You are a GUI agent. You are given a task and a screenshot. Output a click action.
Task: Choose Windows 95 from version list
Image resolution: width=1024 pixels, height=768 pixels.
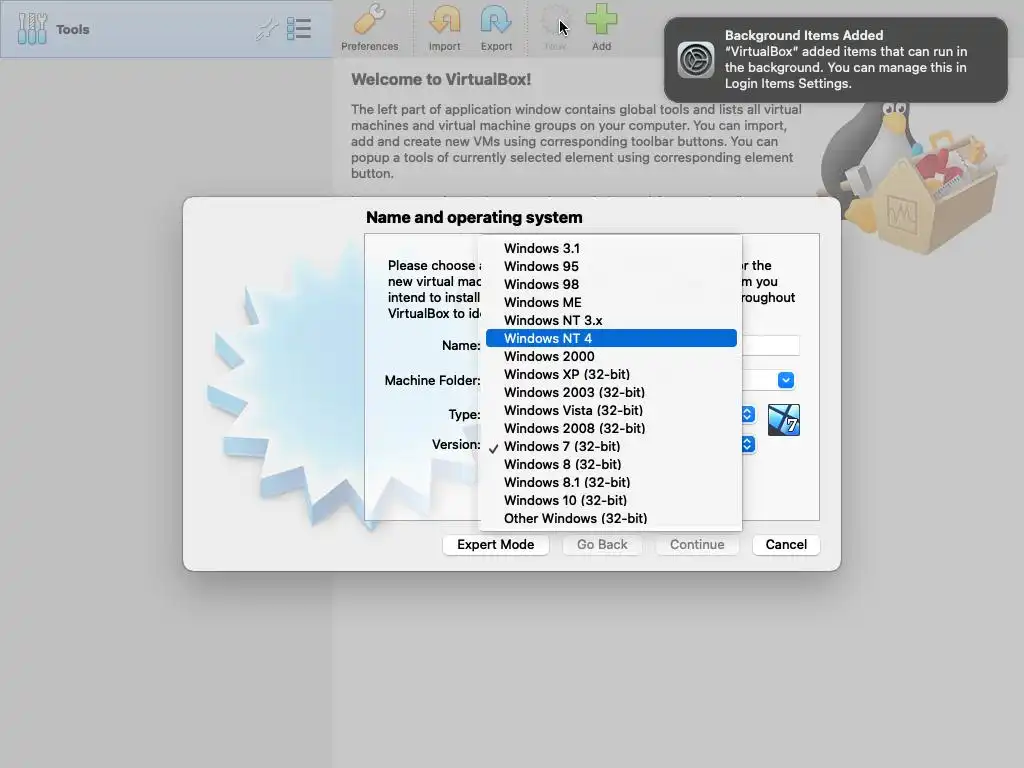click(611, 266)
